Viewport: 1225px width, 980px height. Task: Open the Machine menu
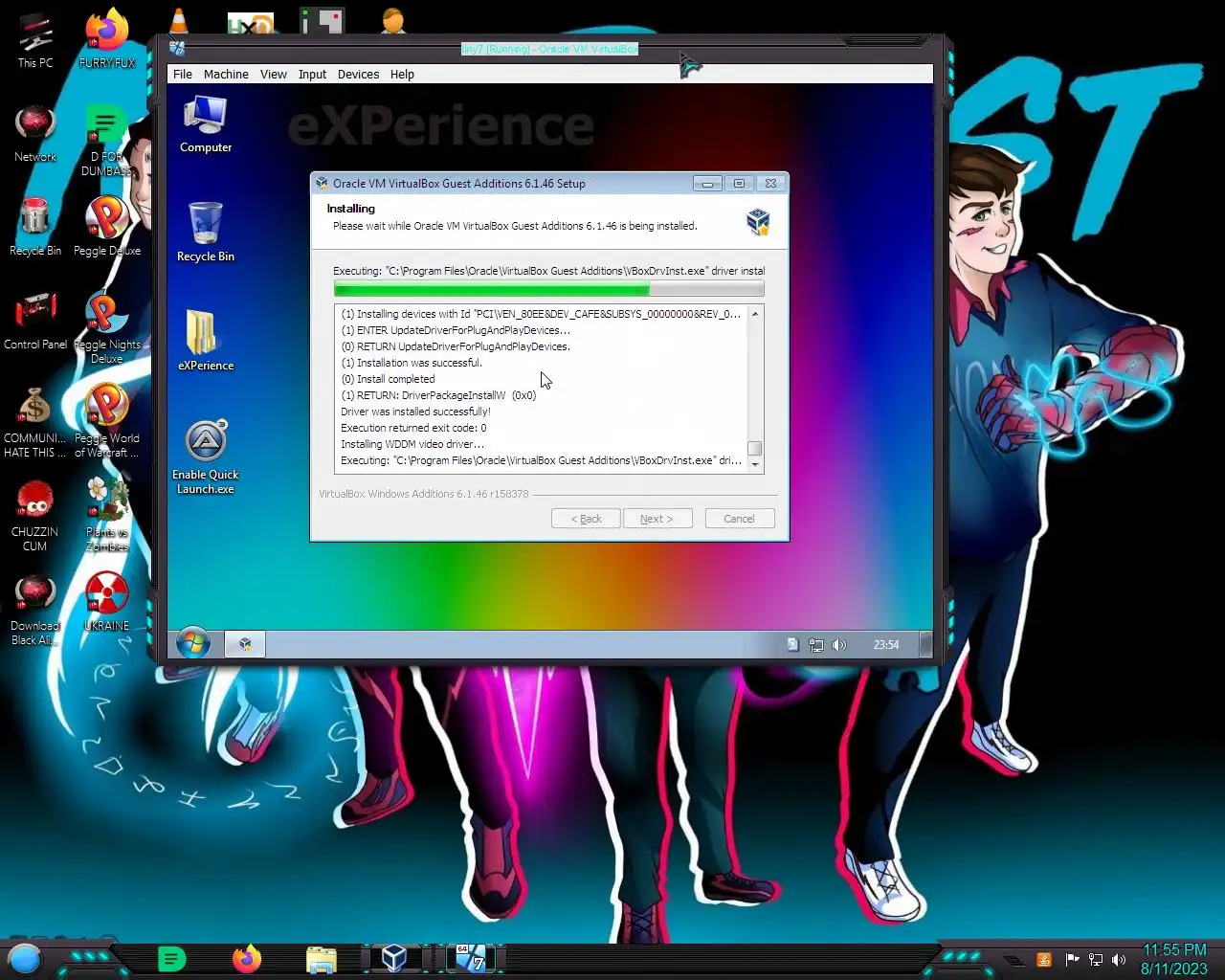226,74
